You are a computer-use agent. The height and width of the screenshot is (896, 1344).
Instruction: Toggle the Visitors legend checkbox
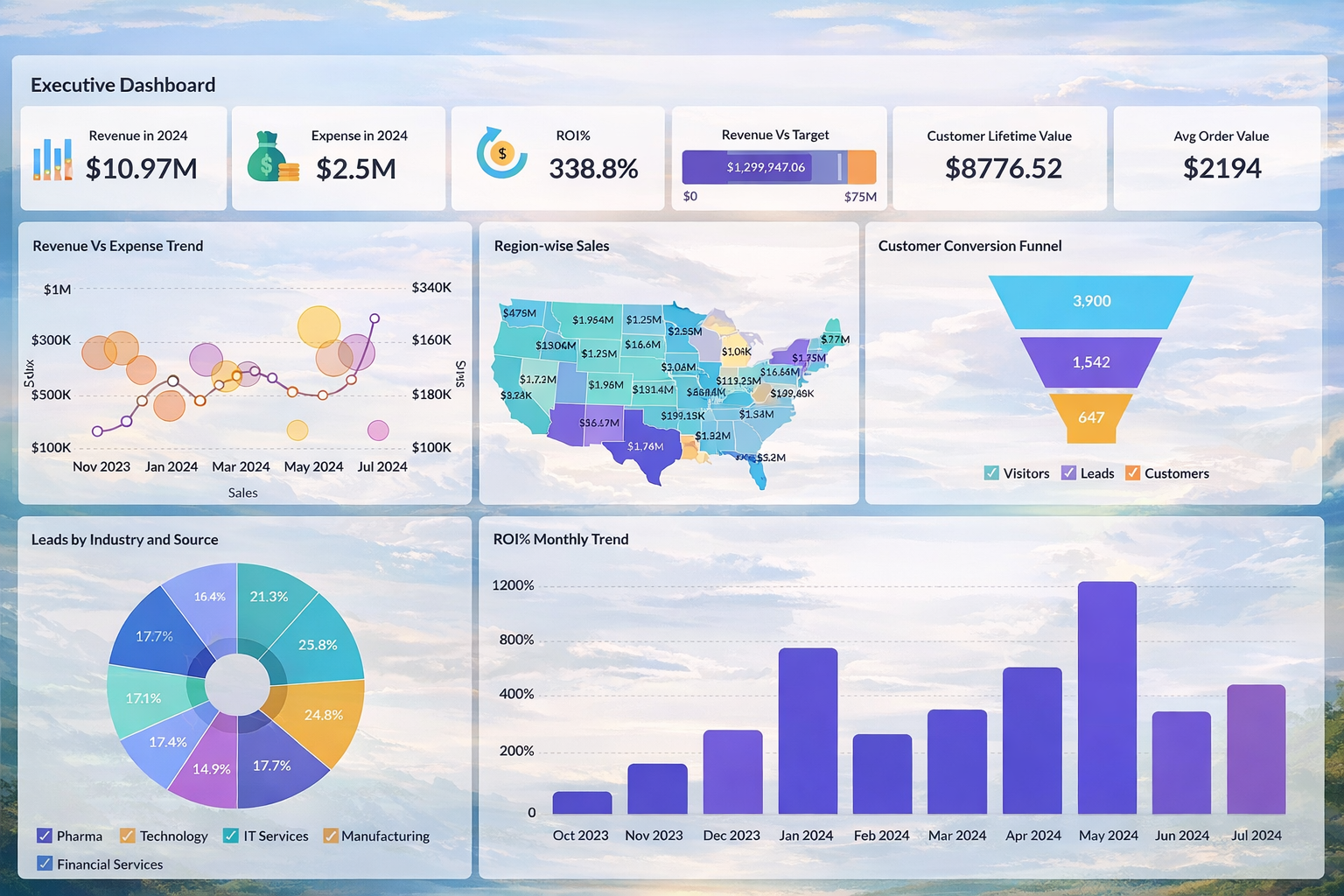[991, 473]
